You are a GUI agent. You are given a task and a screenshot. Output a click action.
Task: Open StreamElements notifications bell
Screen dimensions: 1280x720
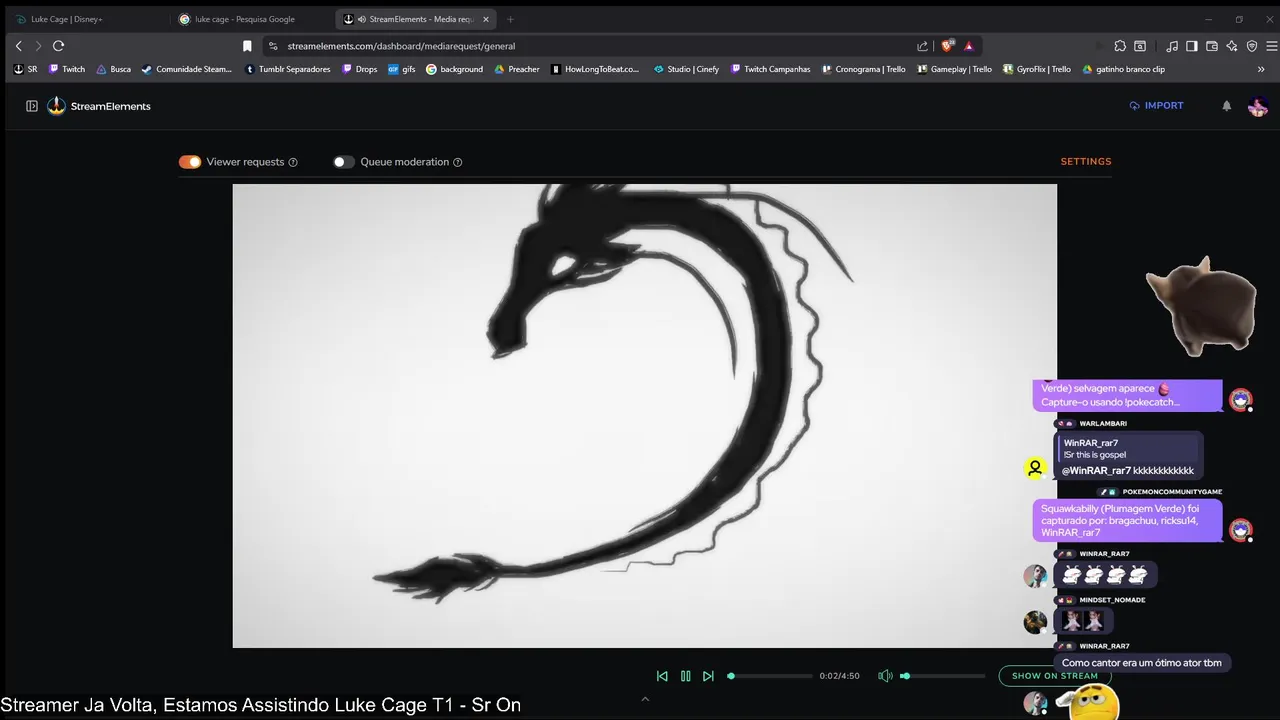coord(1226,106)
